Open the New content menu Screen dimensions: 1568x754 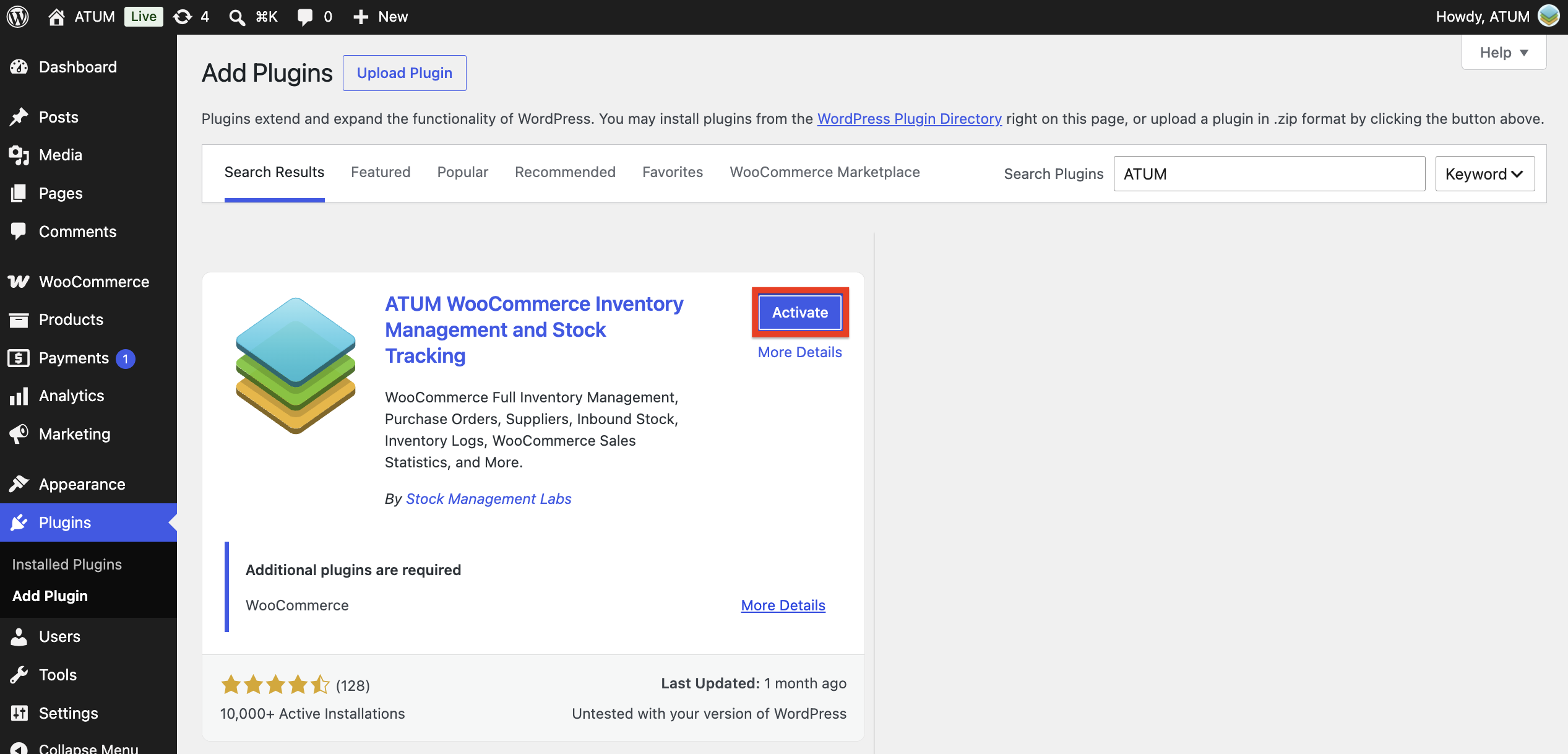click(380, 17)
